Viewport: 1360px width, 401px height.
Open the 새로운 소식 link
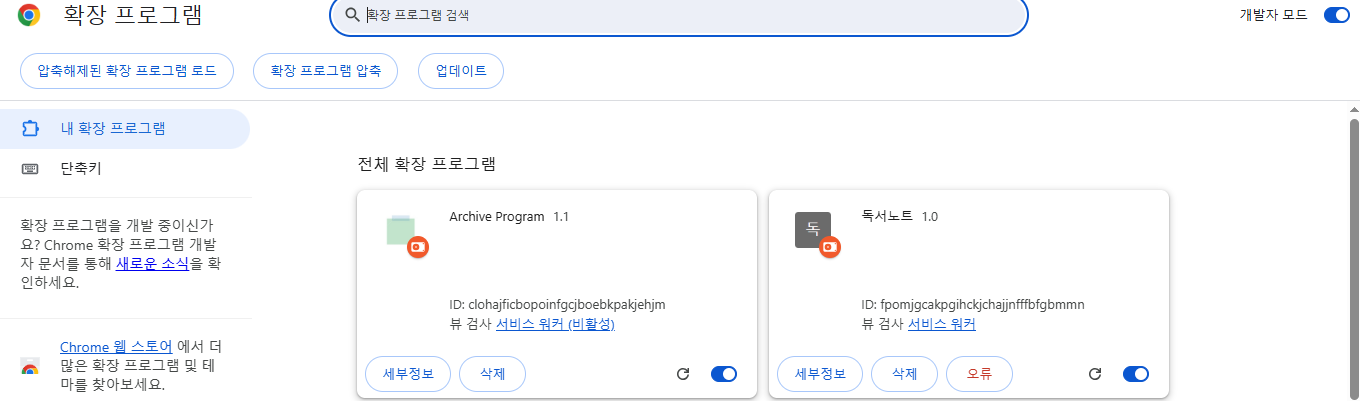tap(152, 263)
